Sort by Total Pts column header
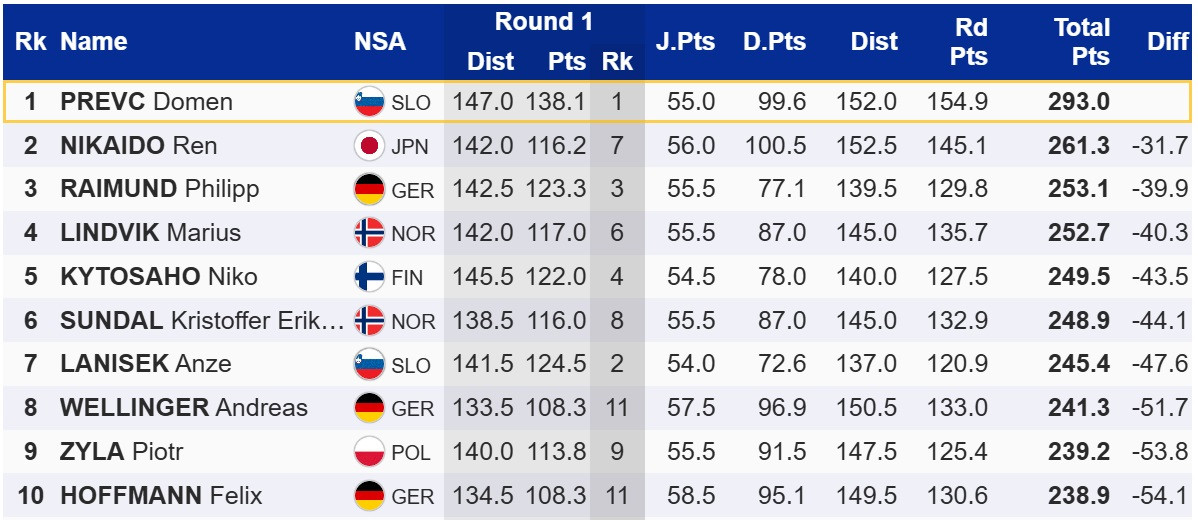The image size is (1198, 520). [x=1081, y=41]
